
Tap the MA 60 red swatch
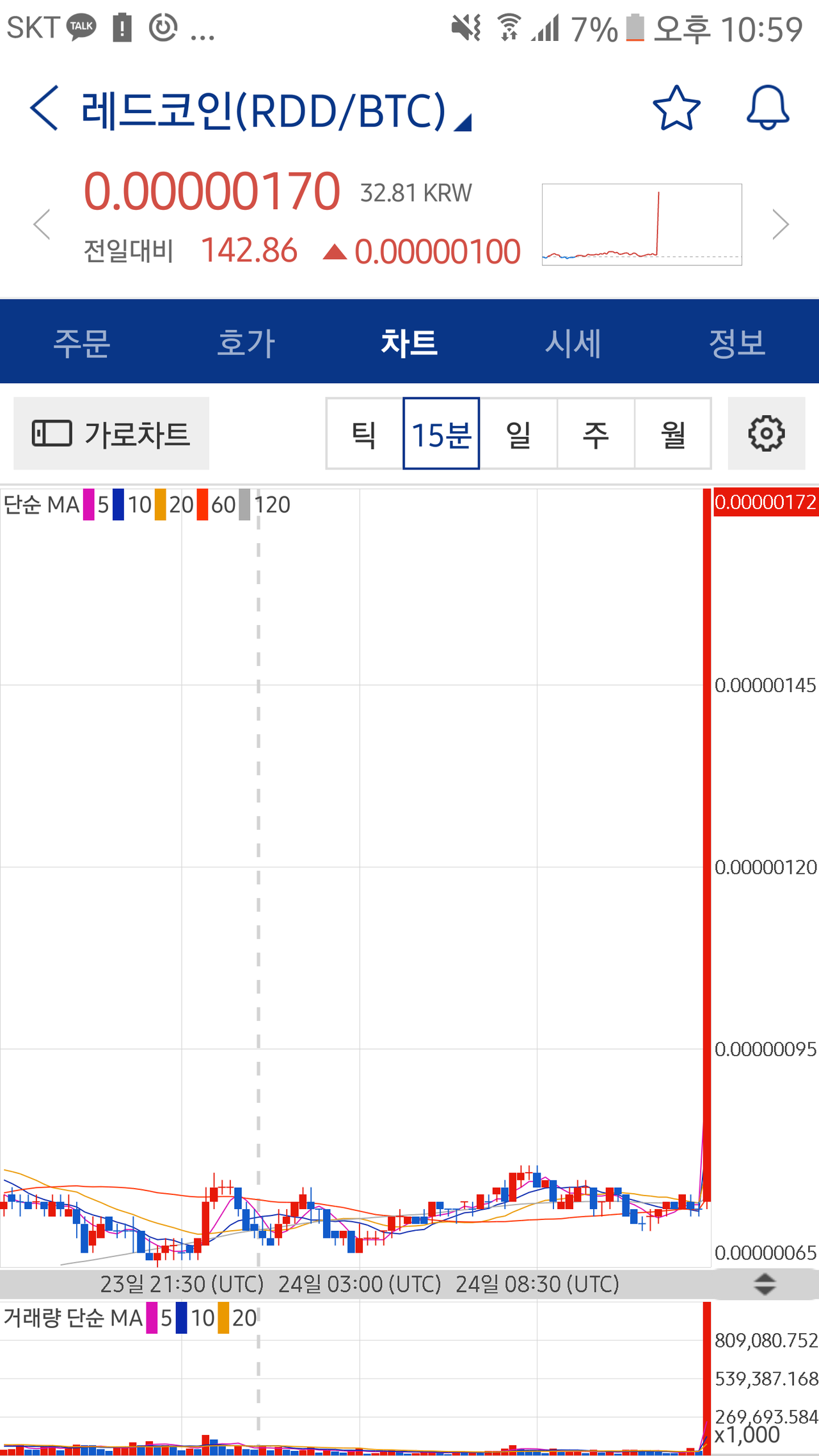tap(202, 505)
